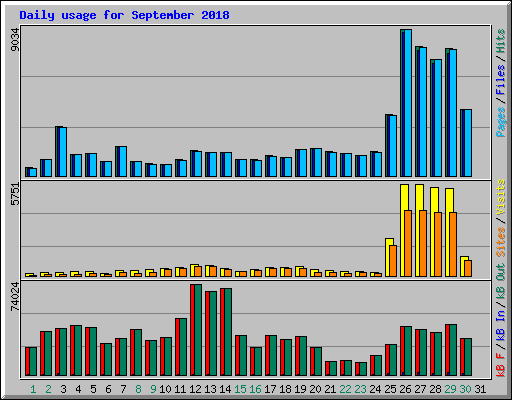512x400 pixels.
Task: Click day 10 on the x-axis
Action: [165, 389]
